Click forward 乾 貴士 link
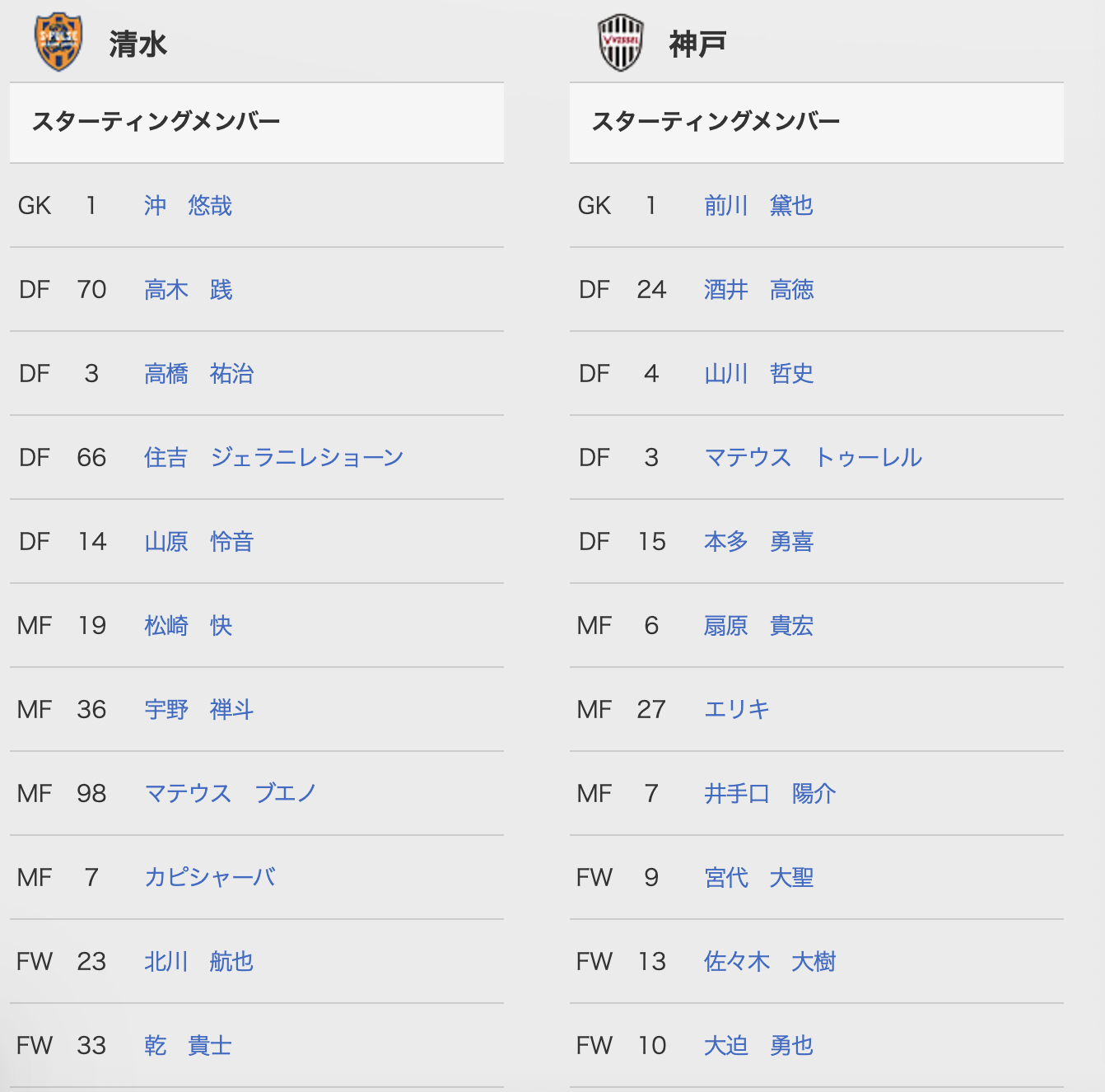Image resolution: width=1105 pixels, height=1092 pixels. click(x=188, y=1046)
